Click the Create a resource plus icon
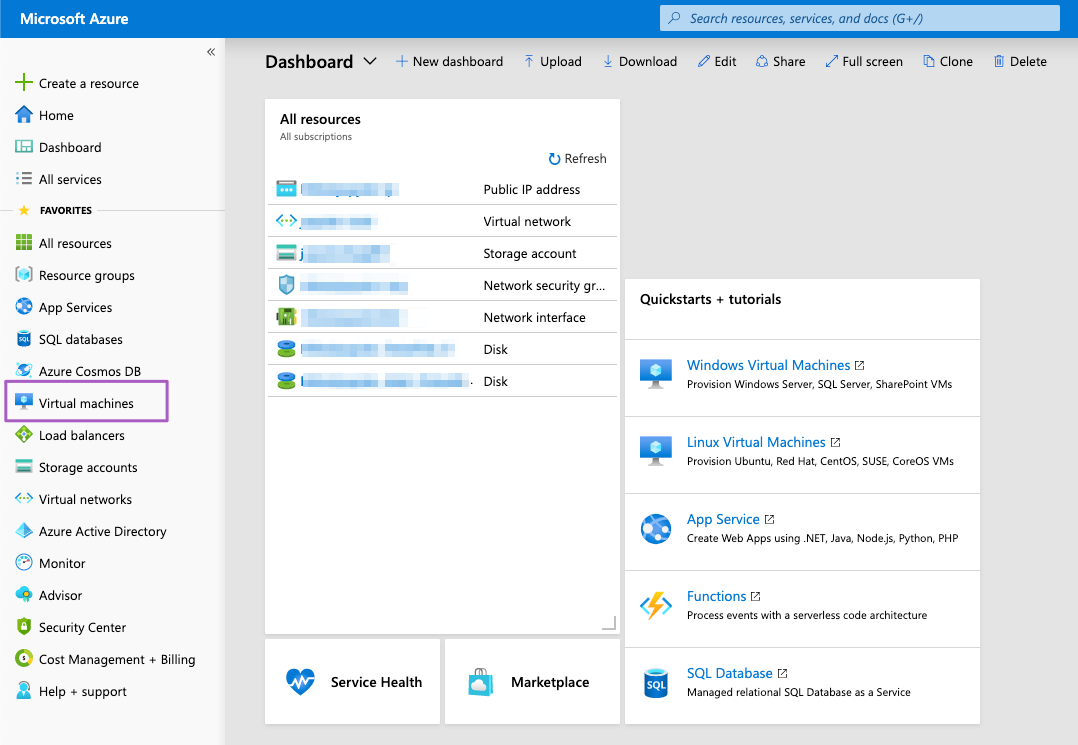Image resolution: width=1078 pixels, height=745 pixels. 24,83
